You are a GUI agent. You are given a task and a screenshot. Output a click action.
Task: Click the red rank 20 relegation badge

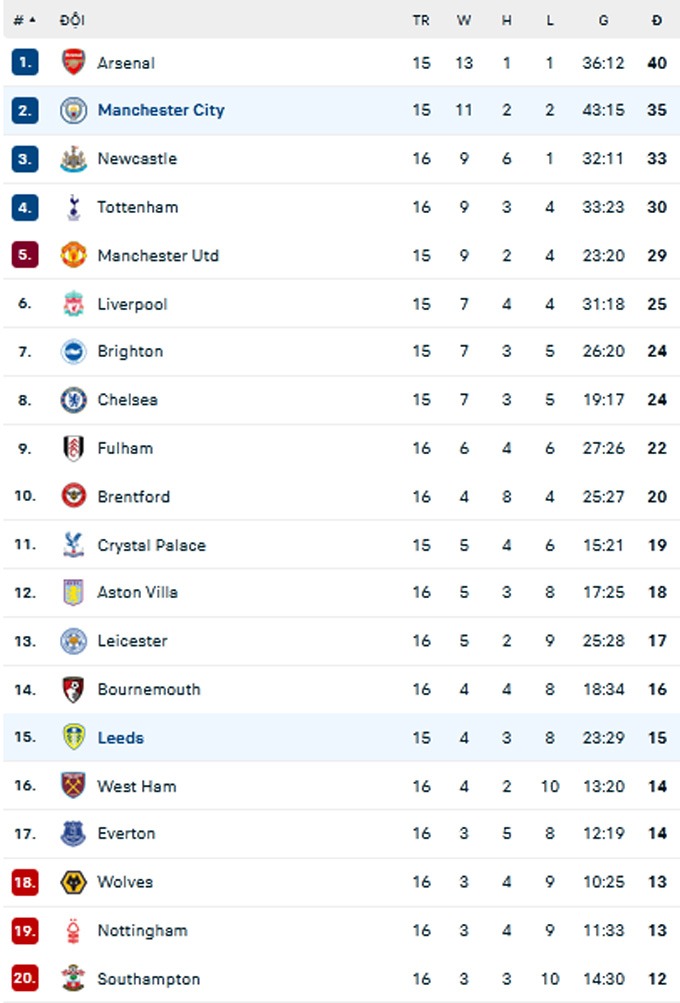[x=25, y=979]
